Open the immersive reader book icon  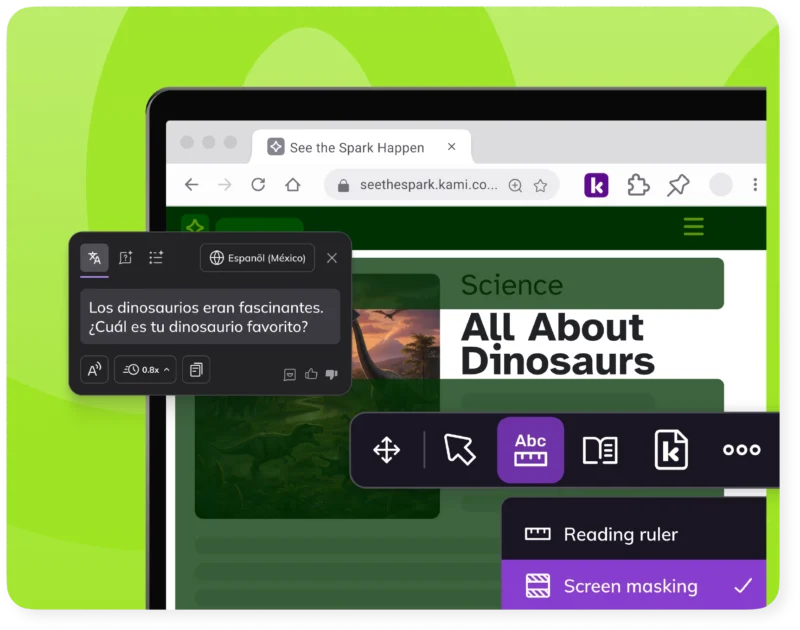coord(600,450)
